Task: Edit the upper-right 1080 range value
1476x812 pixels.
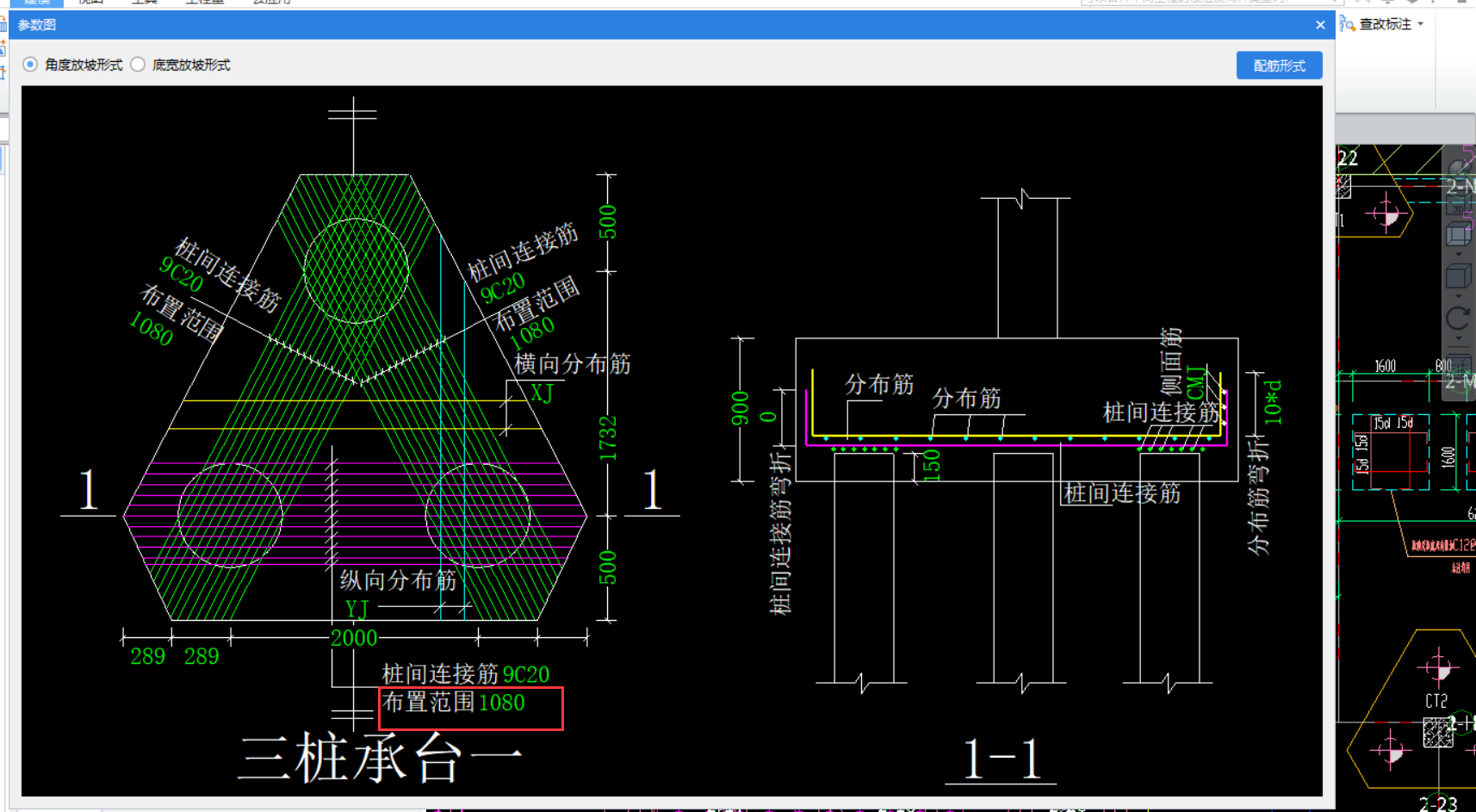Action: [x=532, y=333]
